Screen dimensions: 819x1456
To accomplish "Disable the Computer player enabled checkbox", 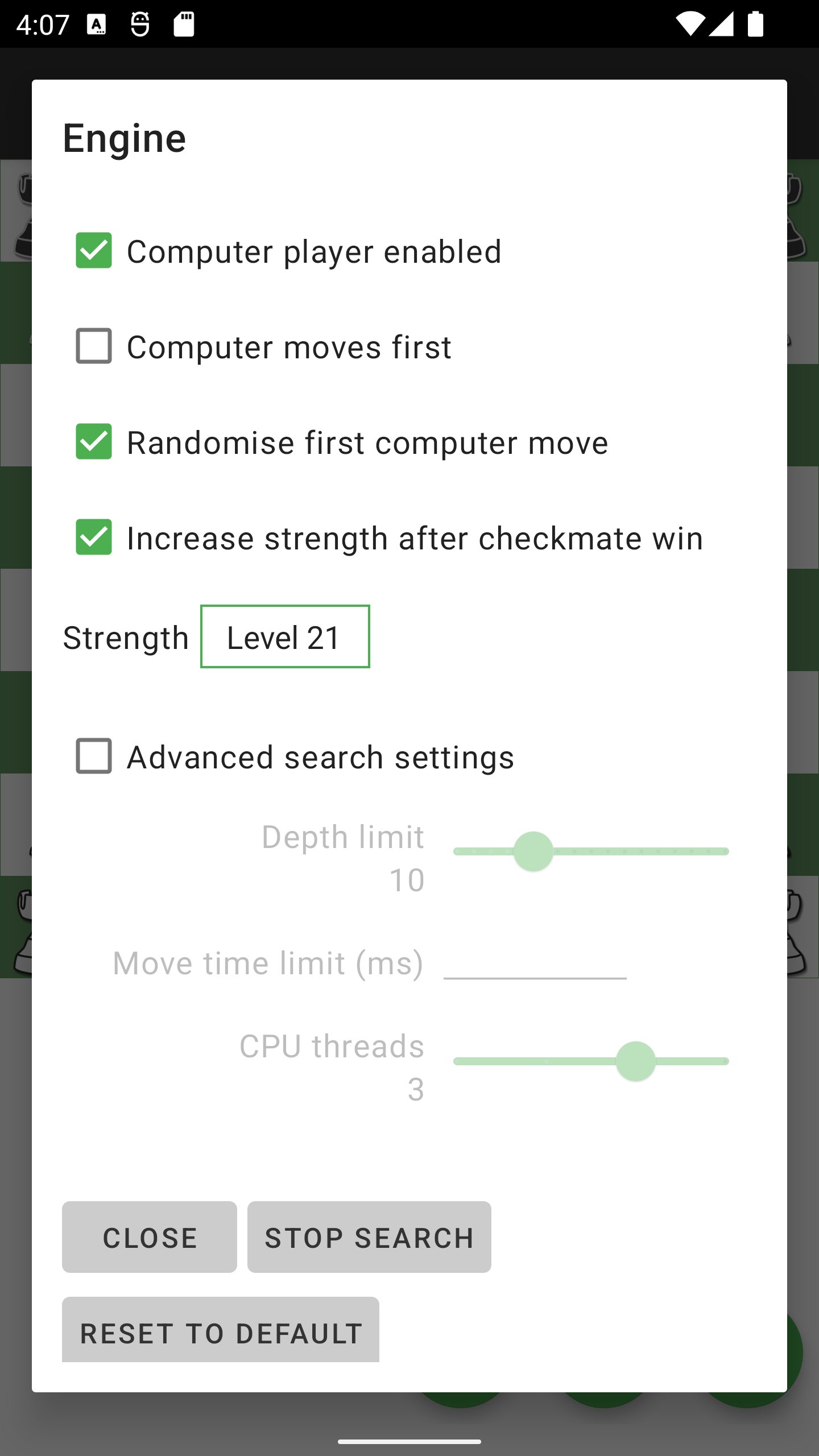I will click(94, 251).
